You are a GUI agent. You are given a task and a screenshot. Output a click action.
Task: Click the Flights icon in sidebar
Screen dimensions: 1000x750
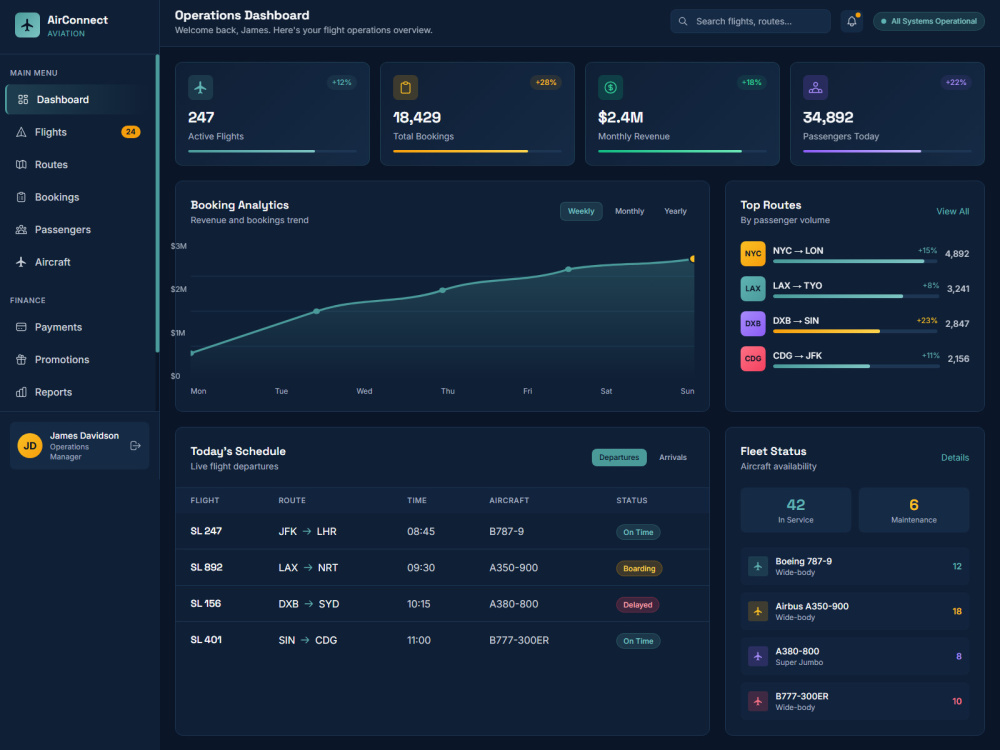(21, 132)
